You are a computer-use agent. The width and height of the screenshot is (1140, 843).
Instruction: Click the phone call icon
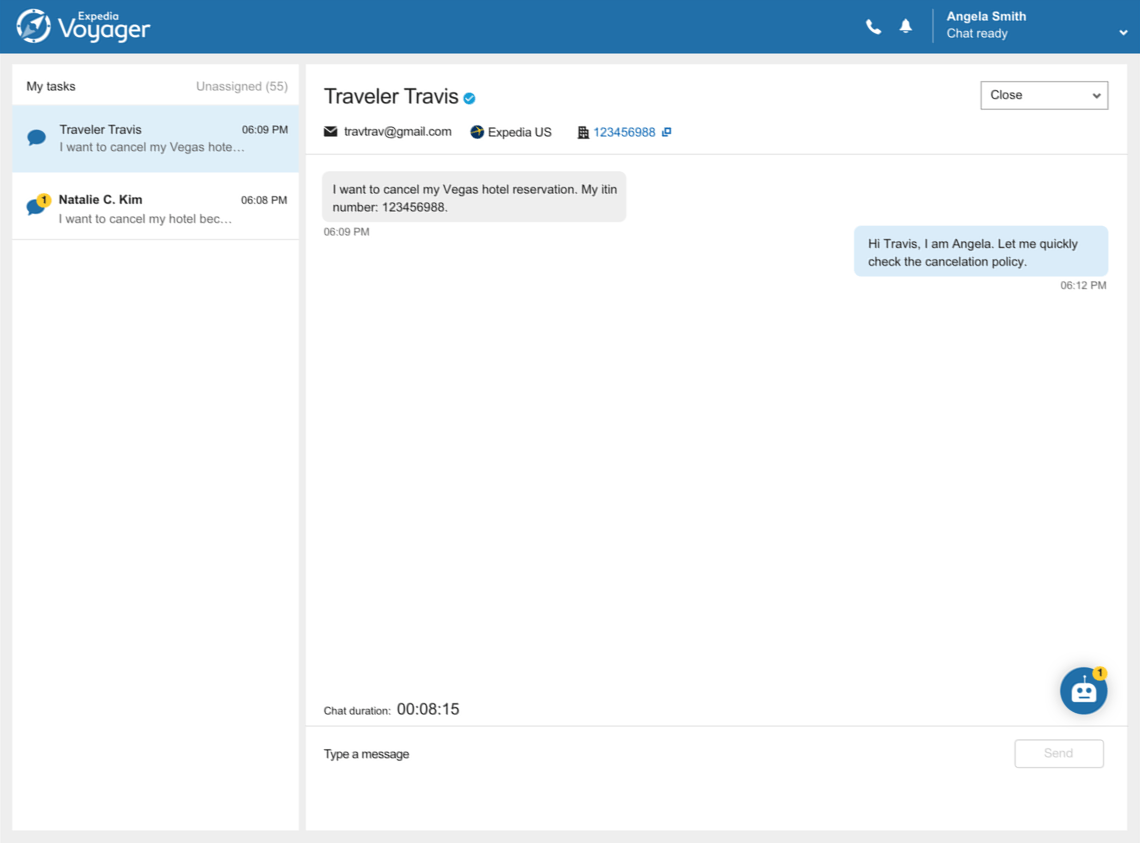(873, 27)
